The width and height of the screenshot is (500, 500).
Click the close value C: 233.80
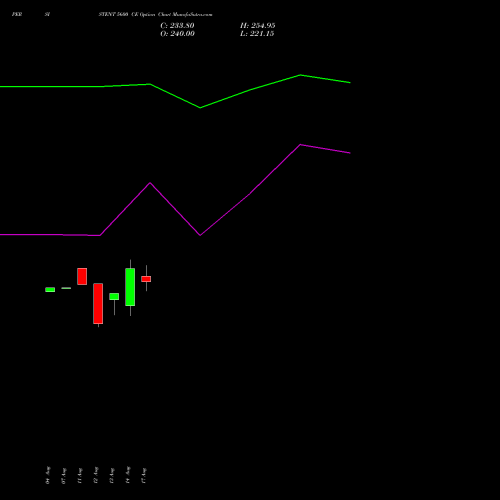pyautogui.click(x=177, y=26)
